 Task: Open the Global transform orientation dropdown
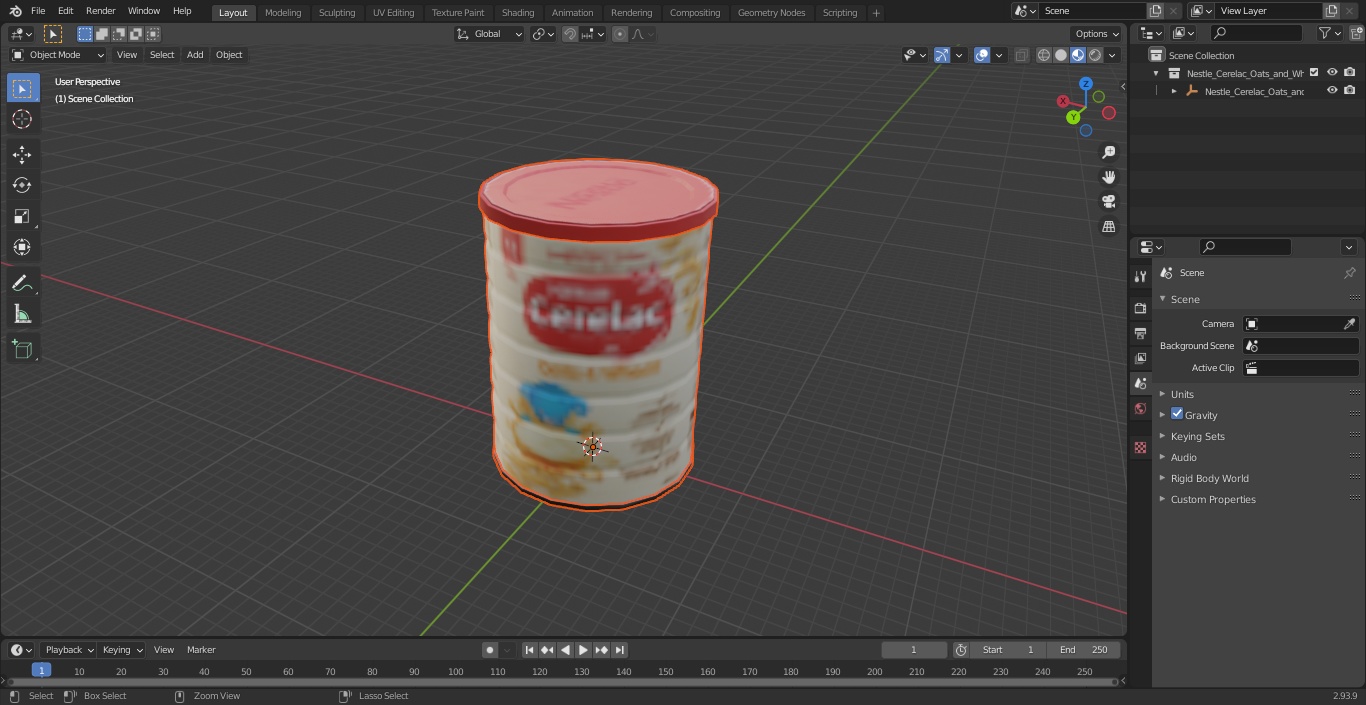490,34
